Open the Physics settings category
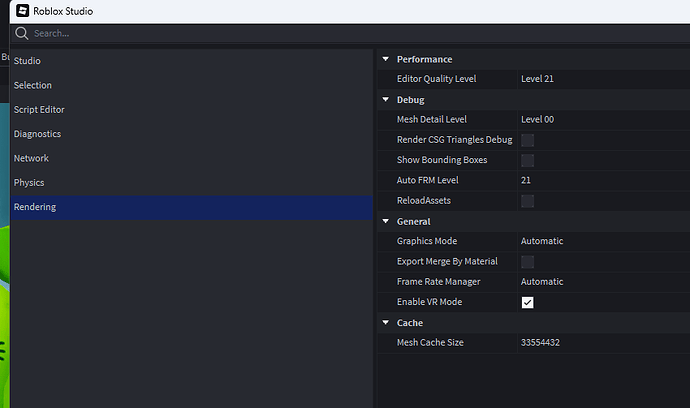 point(191,183)
